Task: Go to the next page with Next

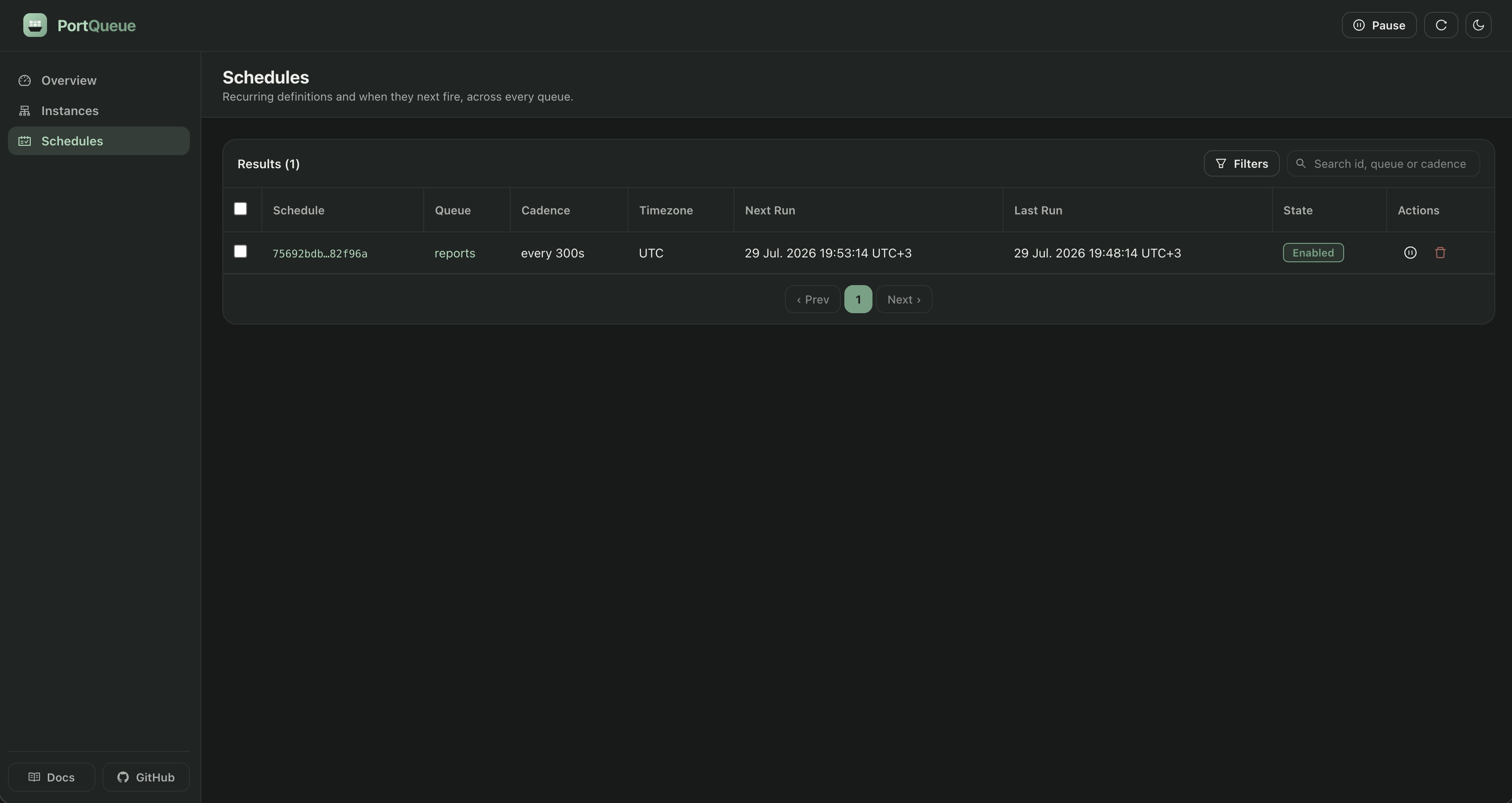Action: coord(904,300)
